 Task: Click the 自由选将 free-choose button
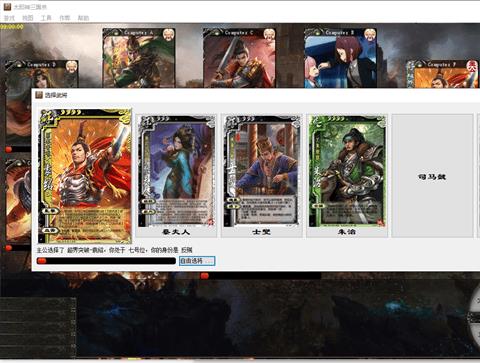[197, 261]
